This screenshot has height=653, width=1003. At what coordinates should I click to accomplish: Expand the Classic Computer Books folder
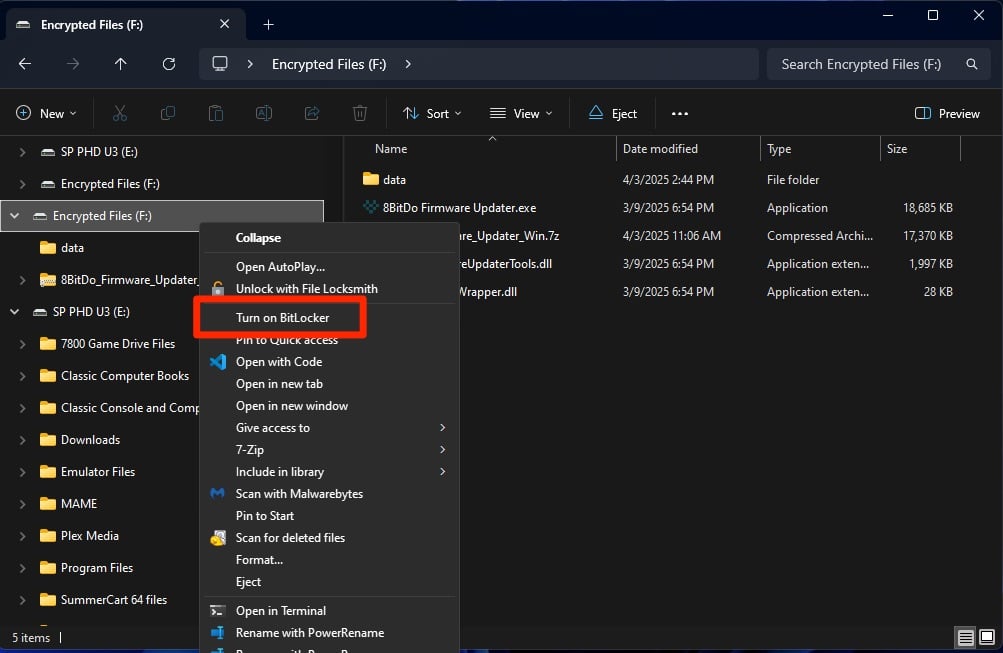[x=22, y=375]
